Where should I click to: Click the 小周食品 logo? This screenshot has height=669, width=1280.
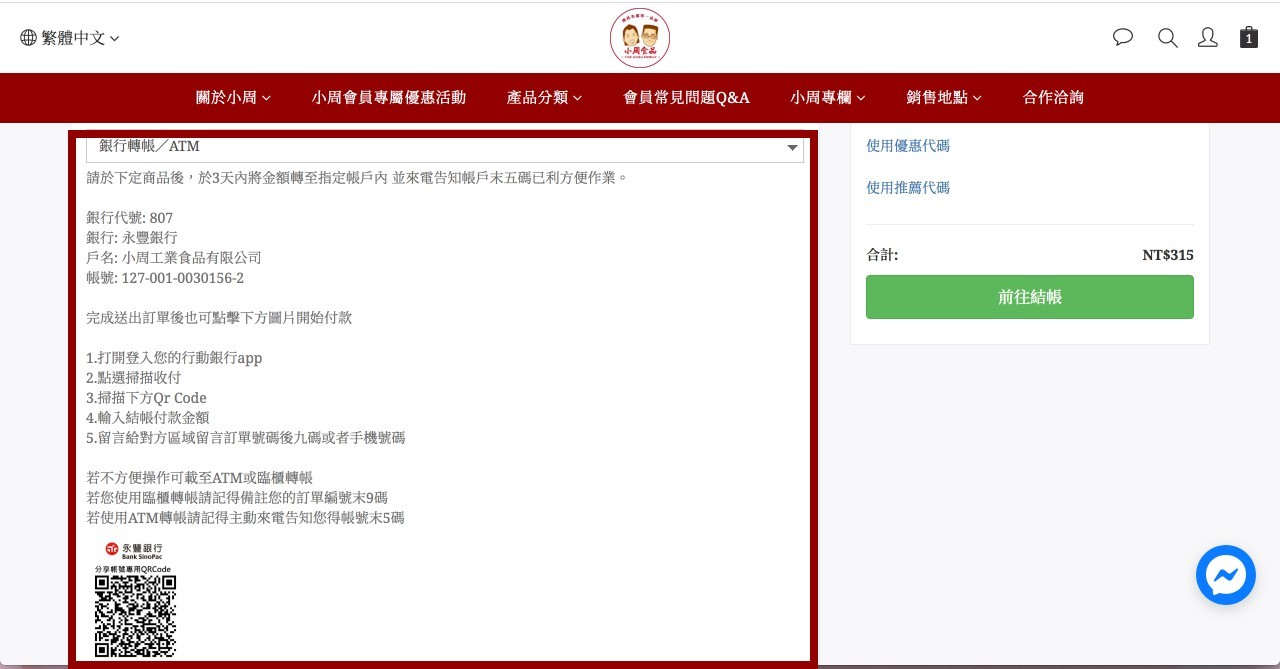(640, 38)
